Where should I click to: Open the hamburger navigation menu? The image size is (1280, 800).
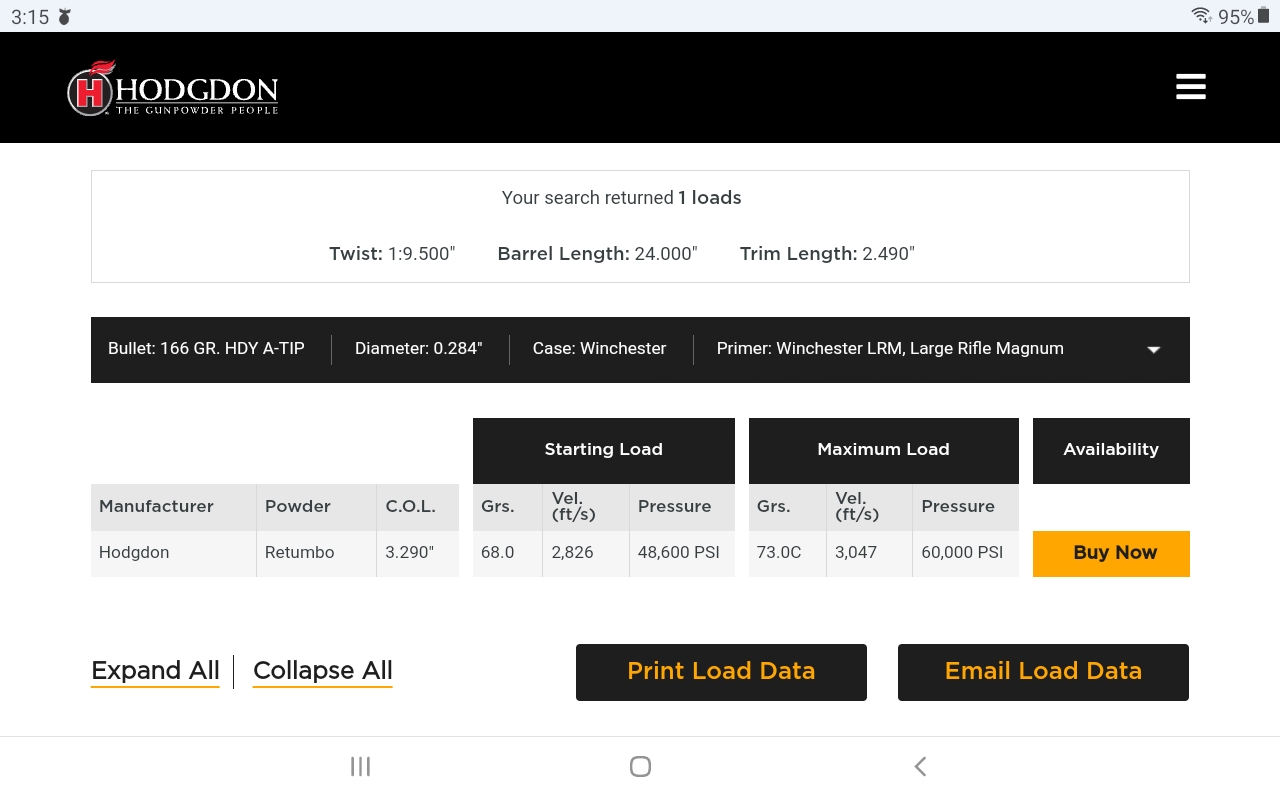coord(1190,87)
